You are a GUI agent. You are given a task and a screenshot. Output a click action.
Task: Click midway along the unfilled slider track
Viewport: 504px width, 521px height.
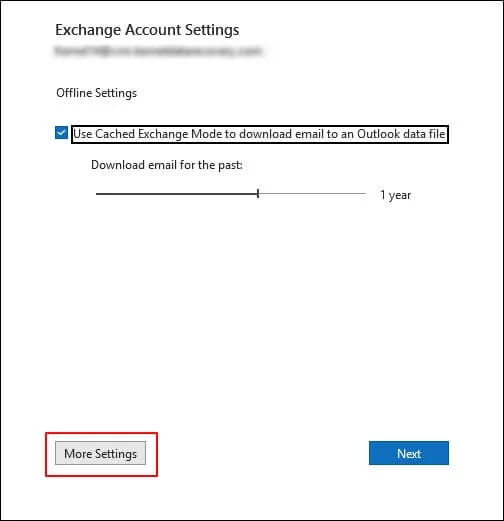click(x=313, y=193)
